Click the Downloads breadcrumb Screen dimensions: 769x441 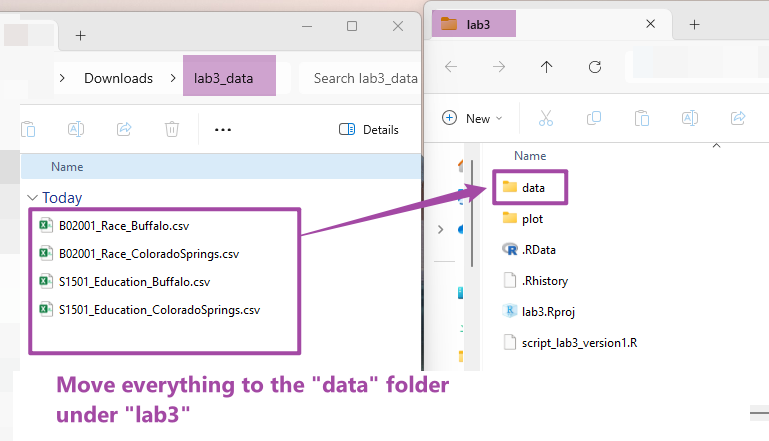pos(118,78)
